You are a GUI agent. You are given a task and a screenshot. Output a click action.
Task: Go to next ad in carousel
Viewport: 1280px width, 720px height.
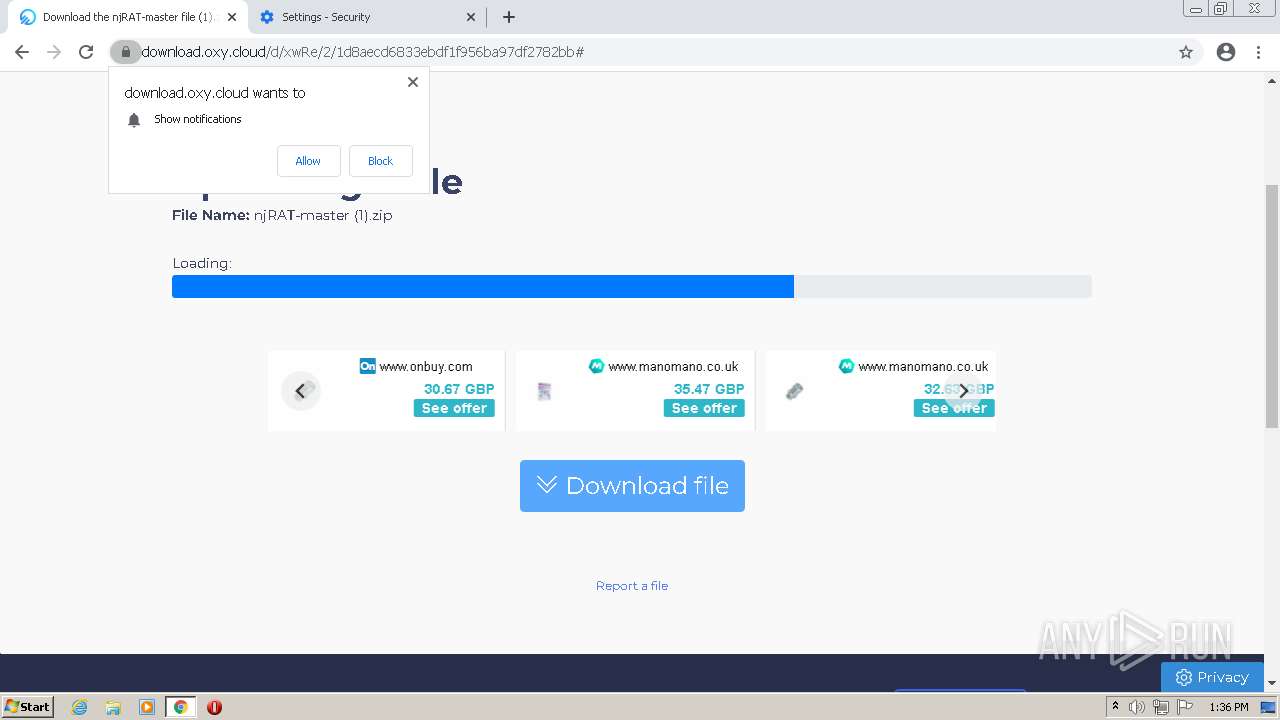963,391
